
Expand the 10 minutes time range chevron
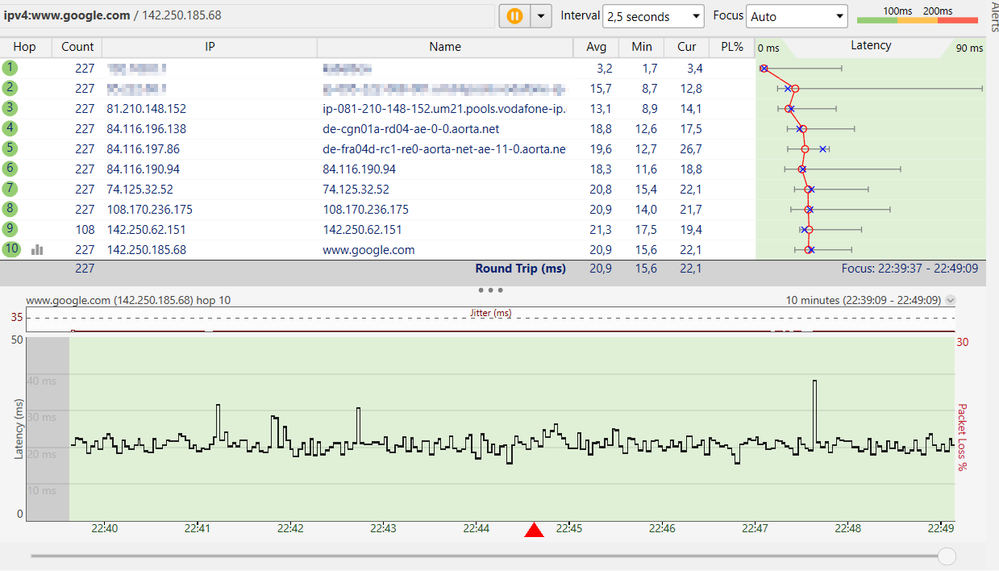[950, 300]
